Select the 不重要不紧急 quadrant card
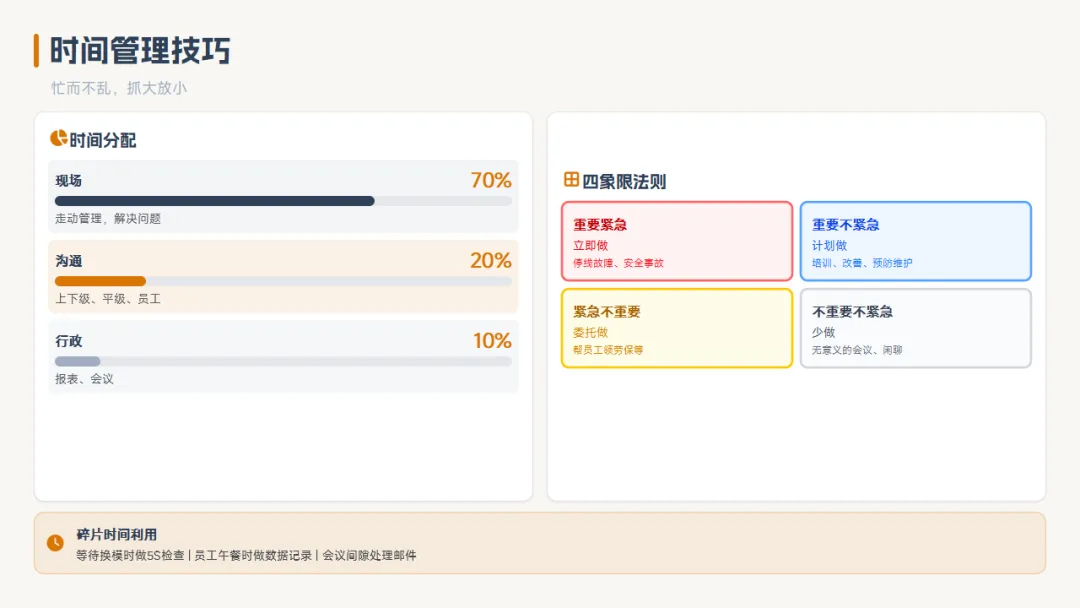This screenshot has width=1080, height=608. pyautogui.click(x=915, y=328)
